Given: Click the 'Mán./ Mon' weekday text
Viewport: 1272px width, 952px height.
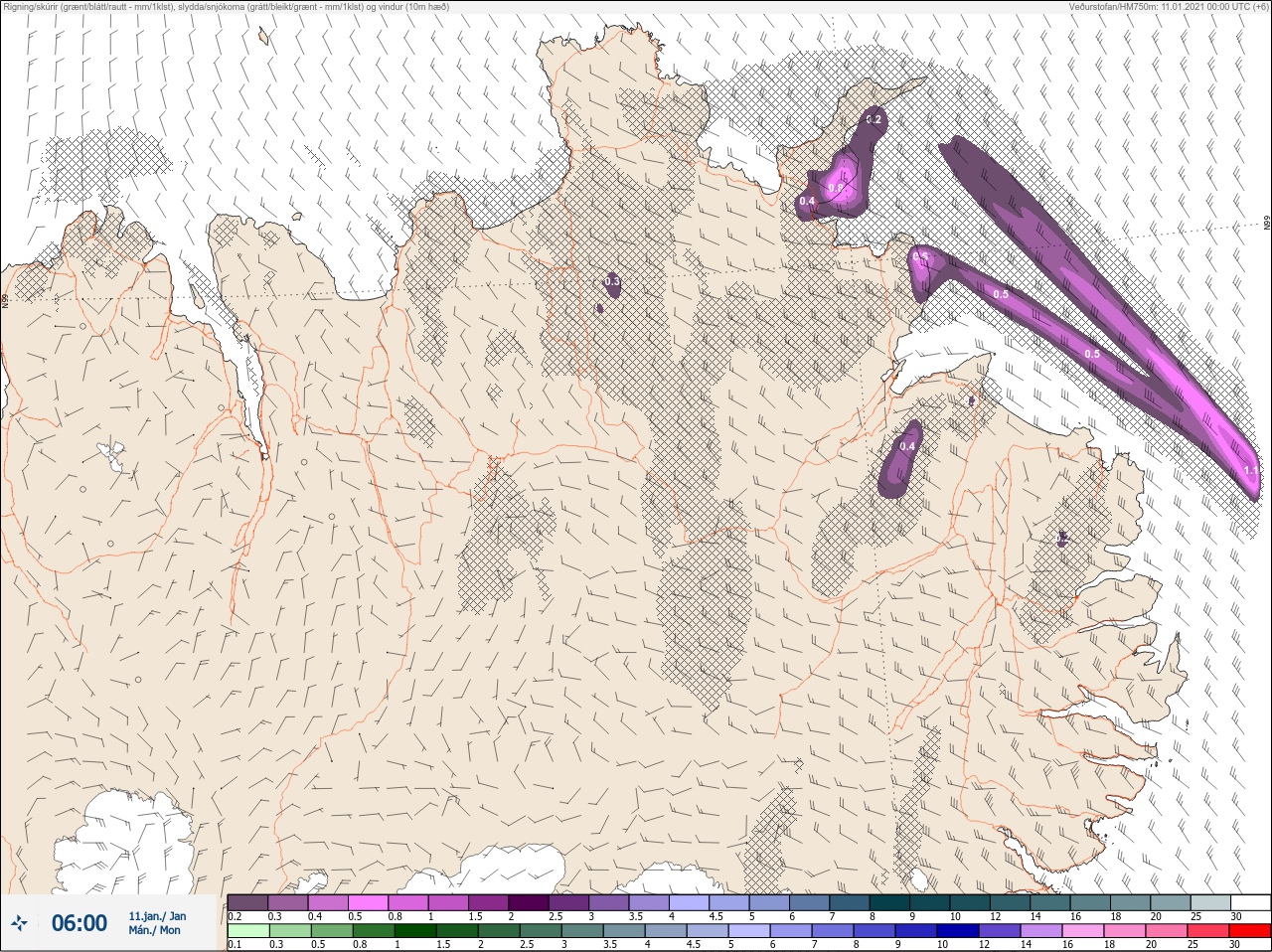Looking at the screenshot, I should [x=154, y=930].
